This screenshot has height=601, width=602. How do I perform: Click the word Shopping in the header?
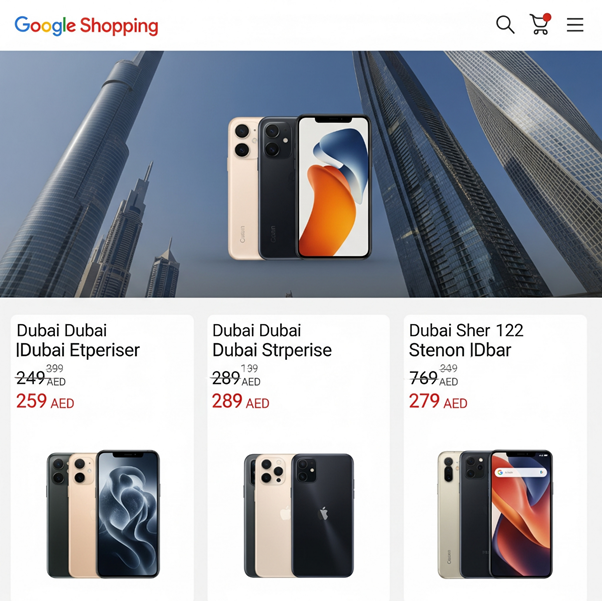tap(119, 26)
